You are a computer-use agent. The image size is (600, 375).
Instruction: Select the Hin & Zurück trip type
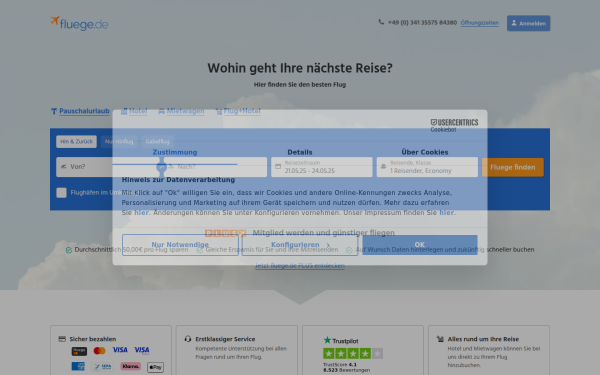[76, 142]
